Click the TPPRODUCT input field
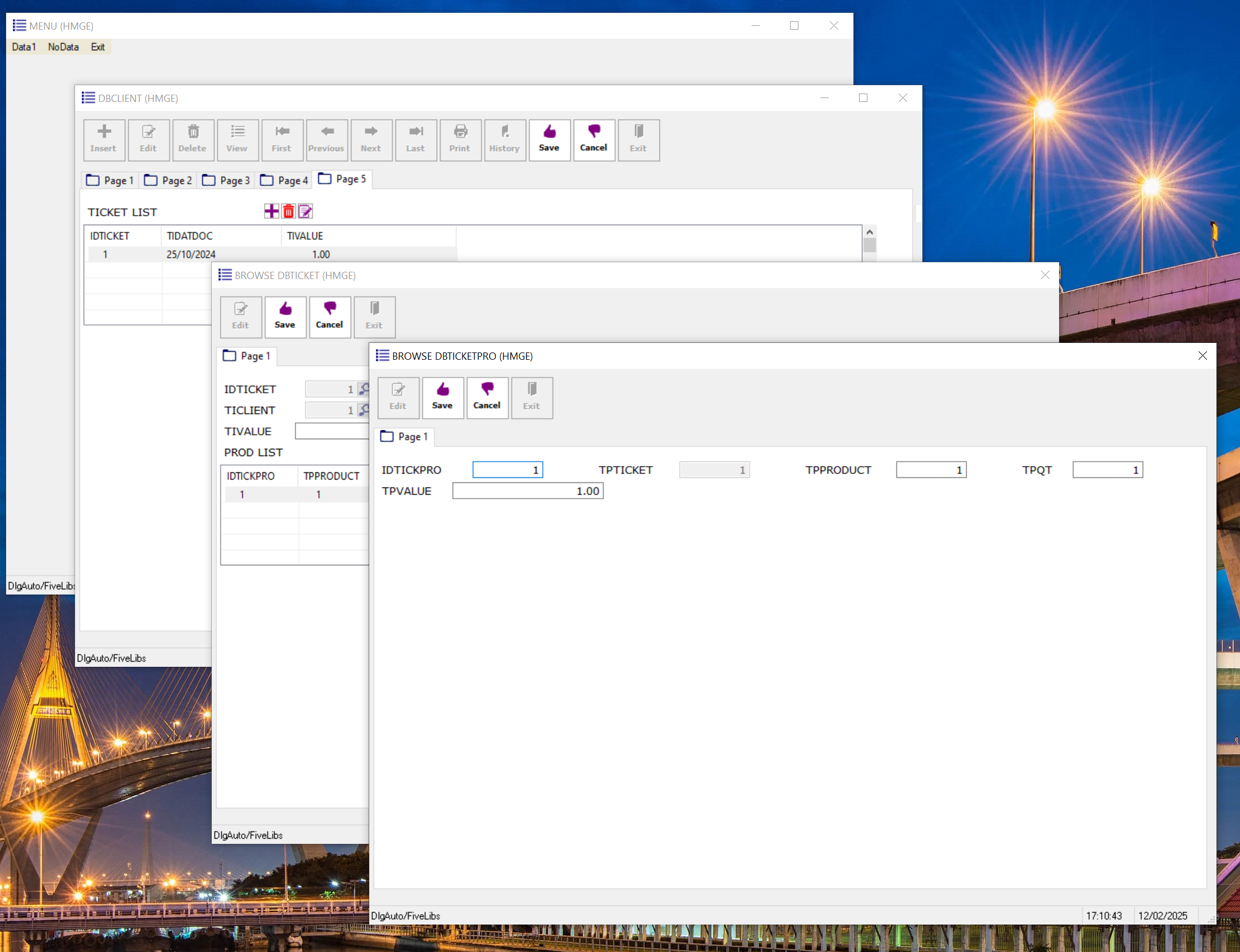The height and width of the screenshot is (952, 1240). (930, 470)
